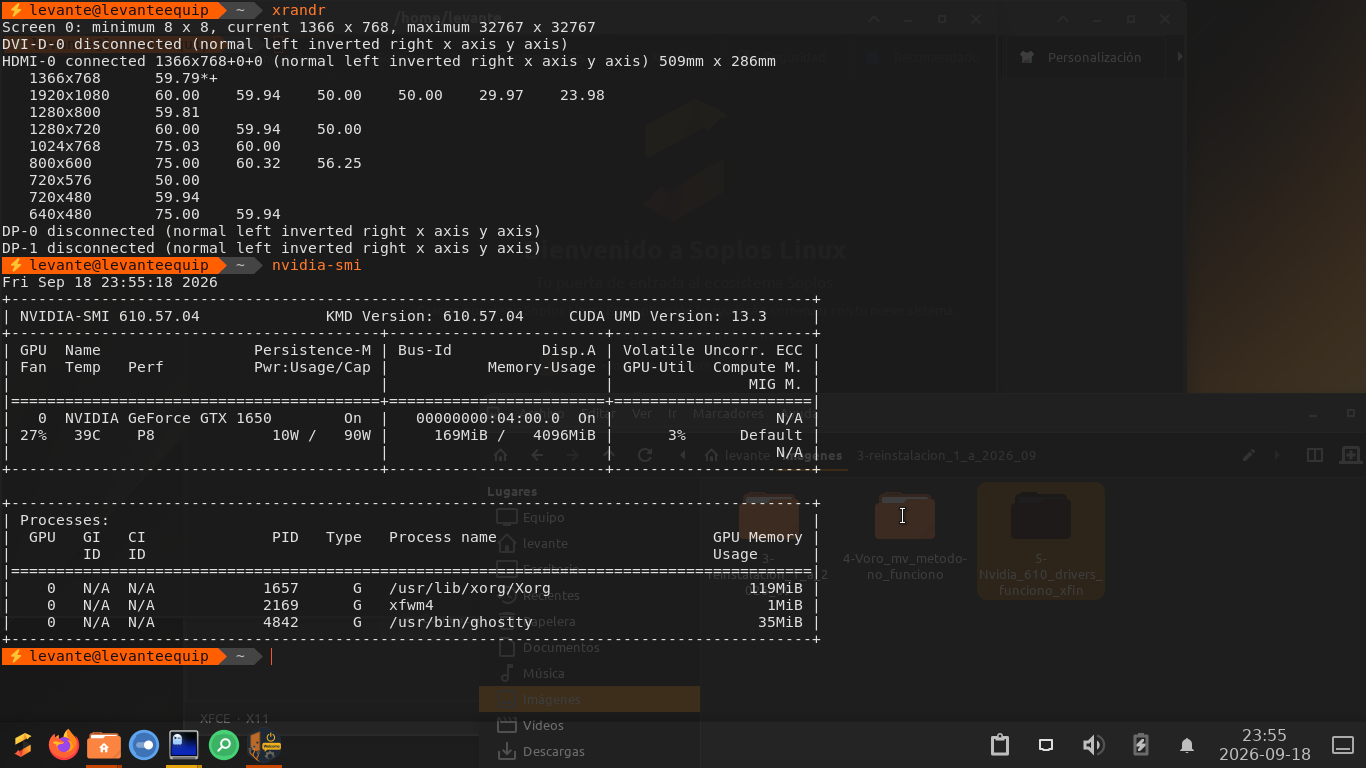Viewport: 1366px width, 768px height.
Task: Click the empty terminal prompt with the cursor
Action: coord(271,656)
